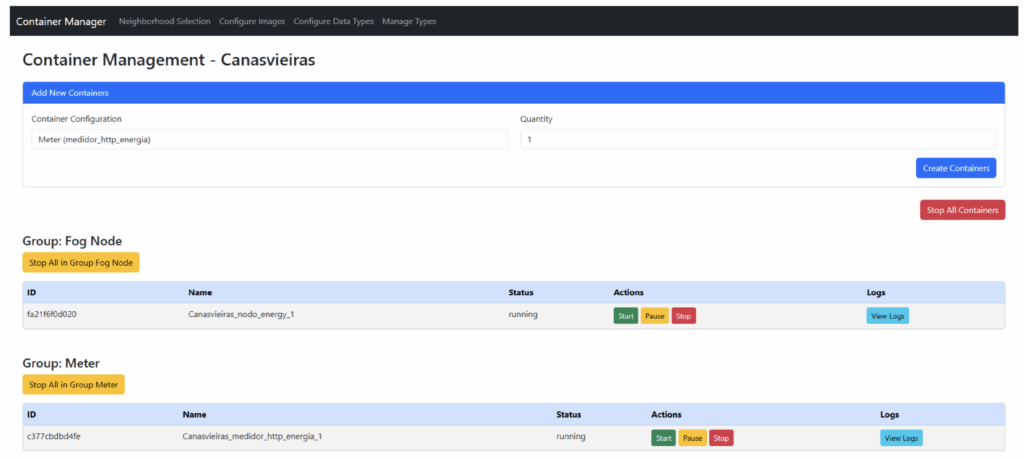1024x459 pixels.
Task: Start the Canasvieiras_nodo_energy_1 container
Action: pyautogui.click(x=626, y=316)
